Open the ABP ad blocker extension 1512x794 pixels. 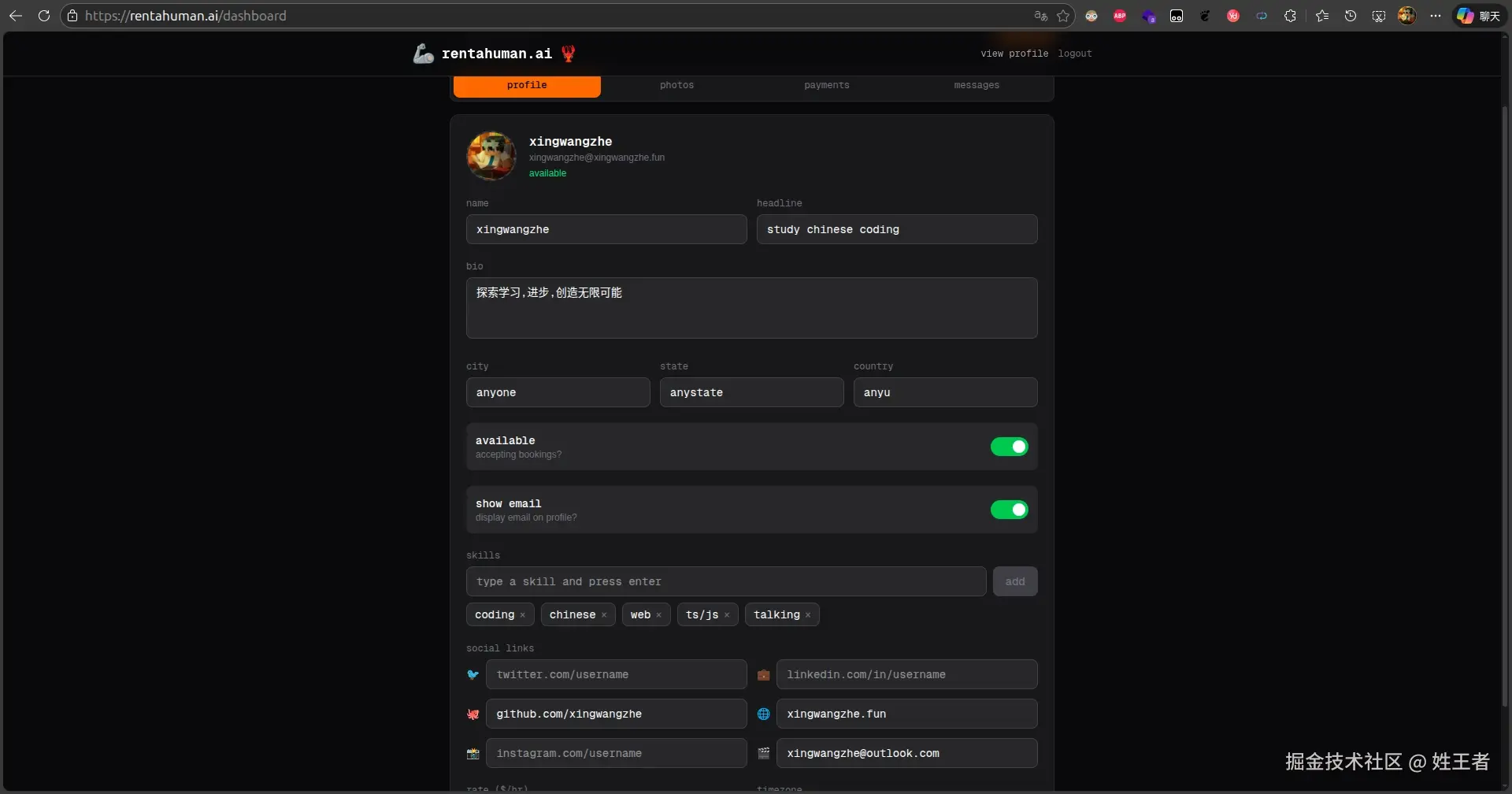[x=1120, y=16]
